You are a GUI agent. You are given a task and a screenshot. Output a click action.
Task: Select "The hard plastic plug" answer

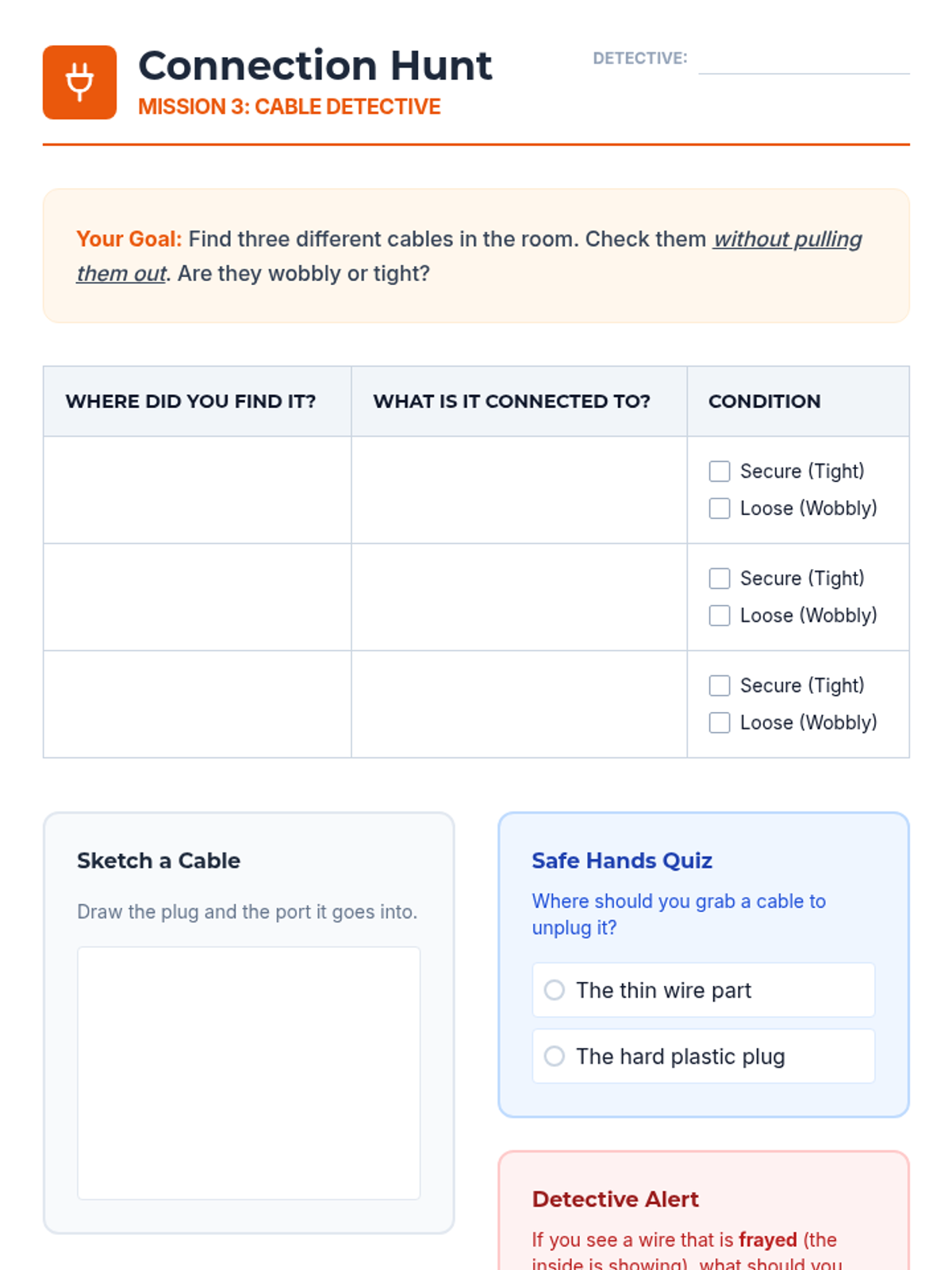tap(555, 1056)
